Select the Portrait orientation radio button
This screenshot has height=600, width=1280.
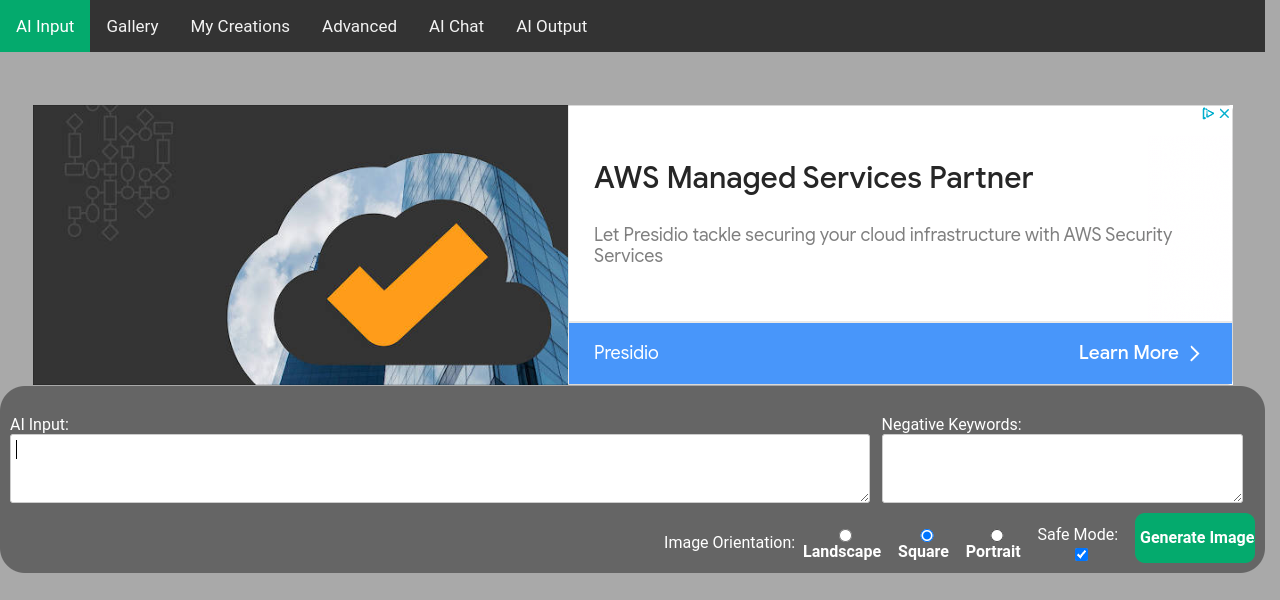pyautogui.click(x=997, y=536)
